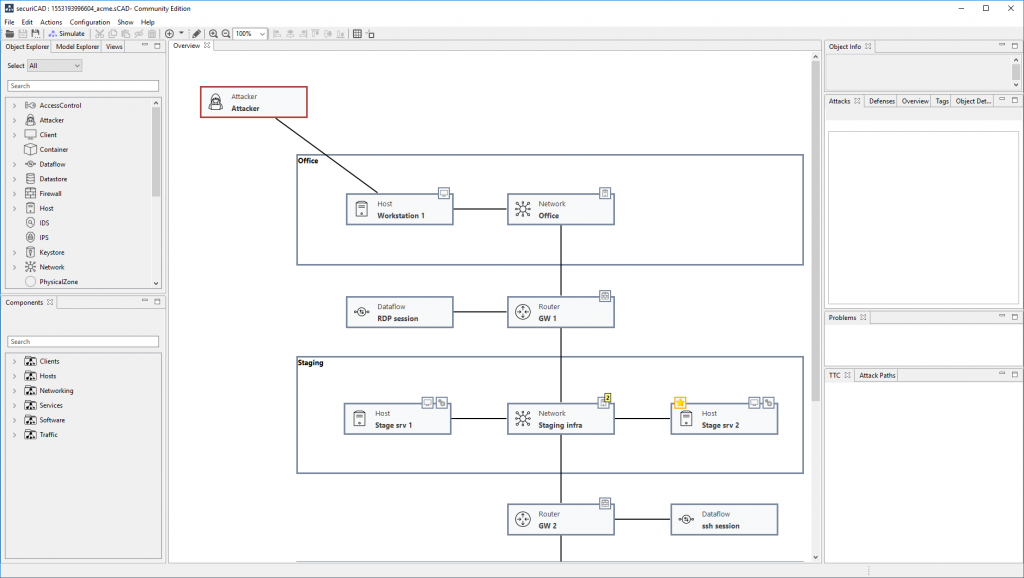Viewport: 1024px width, 578px height.
Task: Select the Datastore object icon
Action: 30,179
